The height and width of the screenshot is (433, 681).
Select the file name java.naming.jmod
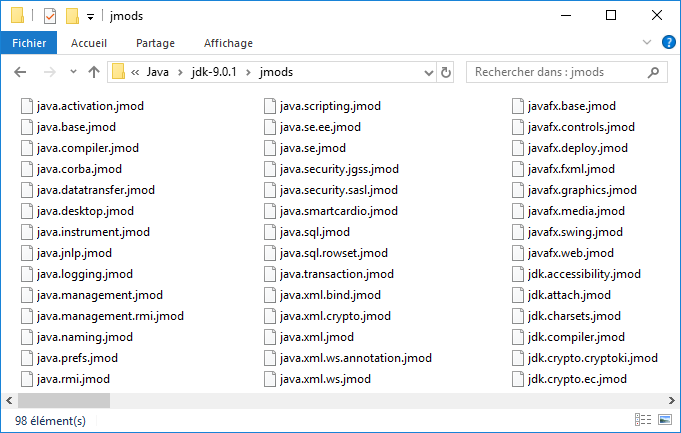[x=85, y=337]
